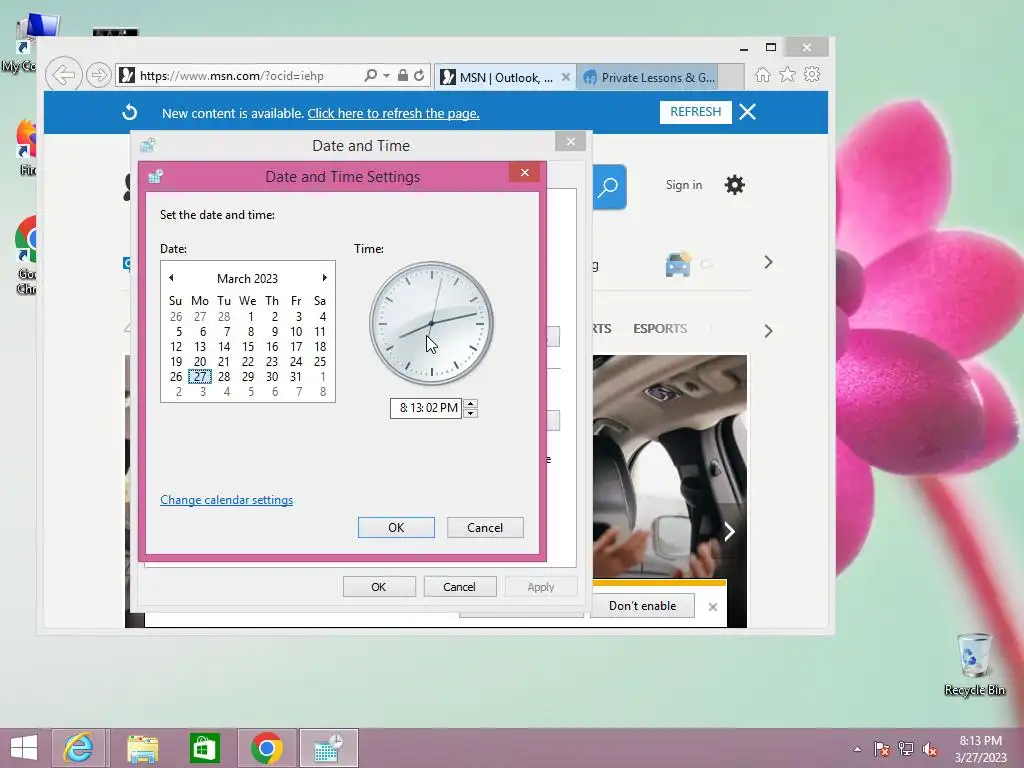Open Favorites star icon
Image resolution: width=1024 pixels, height=768 pixels.
(x=788, y=75)
